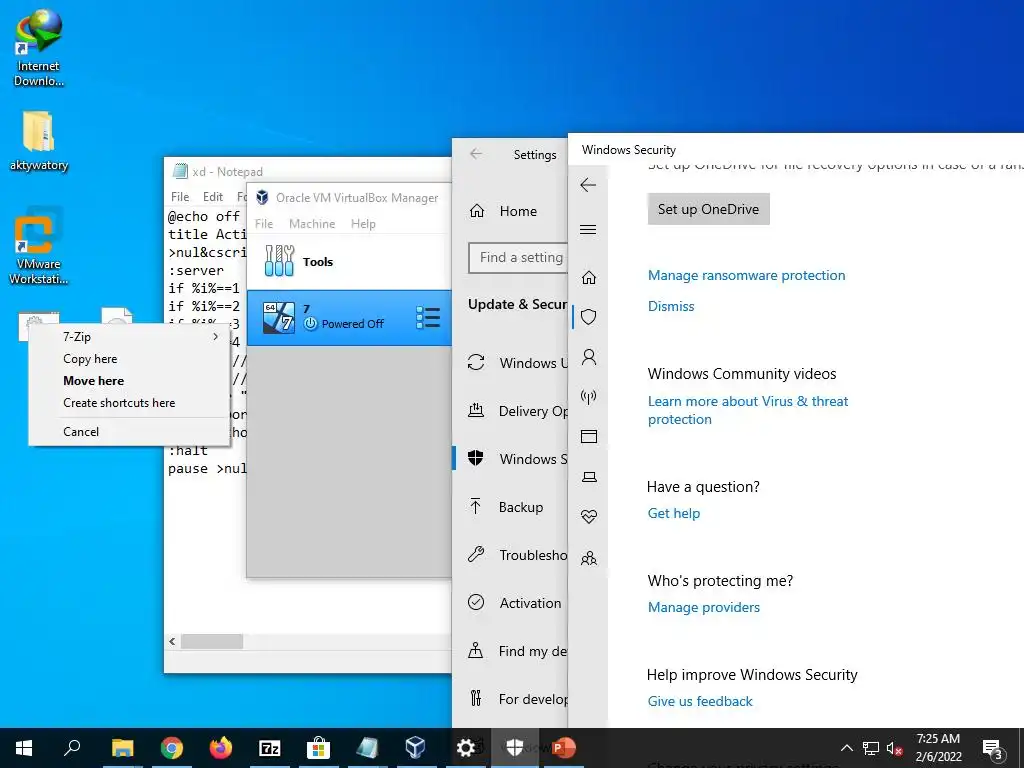
Task: Open Notepad File menu
Action: coord(180,197)
